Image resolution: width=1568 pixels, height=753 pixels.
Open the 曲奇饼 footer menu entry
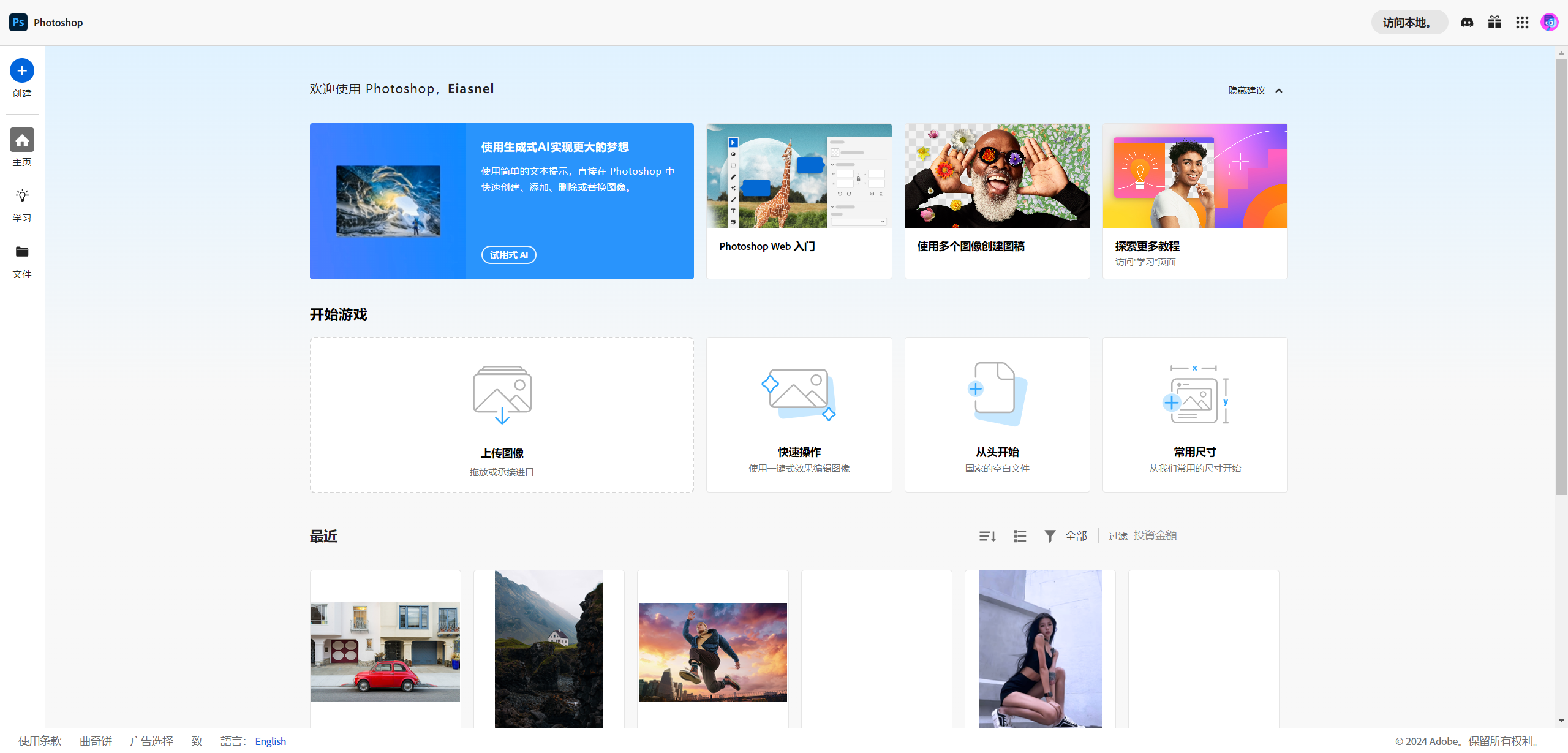point(96,741)
